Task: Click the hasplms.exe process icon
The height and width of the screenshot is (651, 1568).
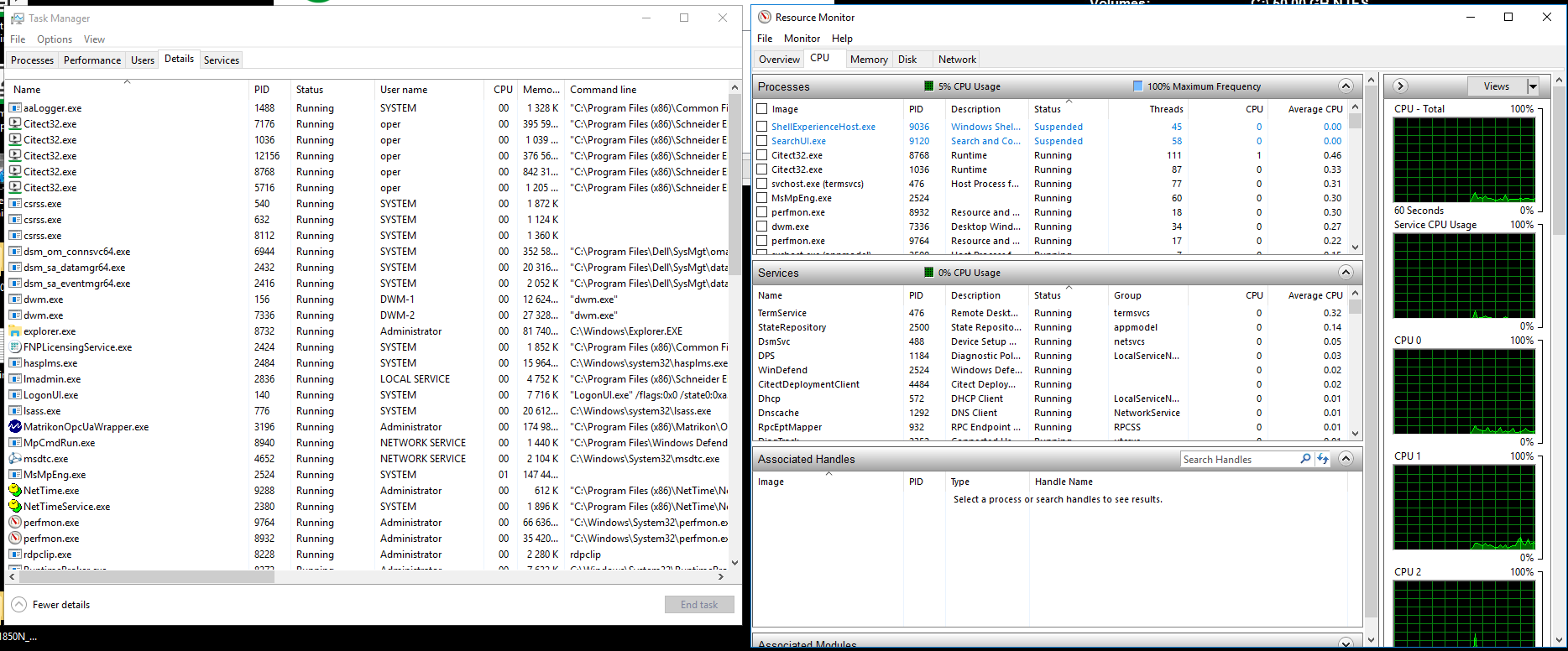Action: pos(15,363)
